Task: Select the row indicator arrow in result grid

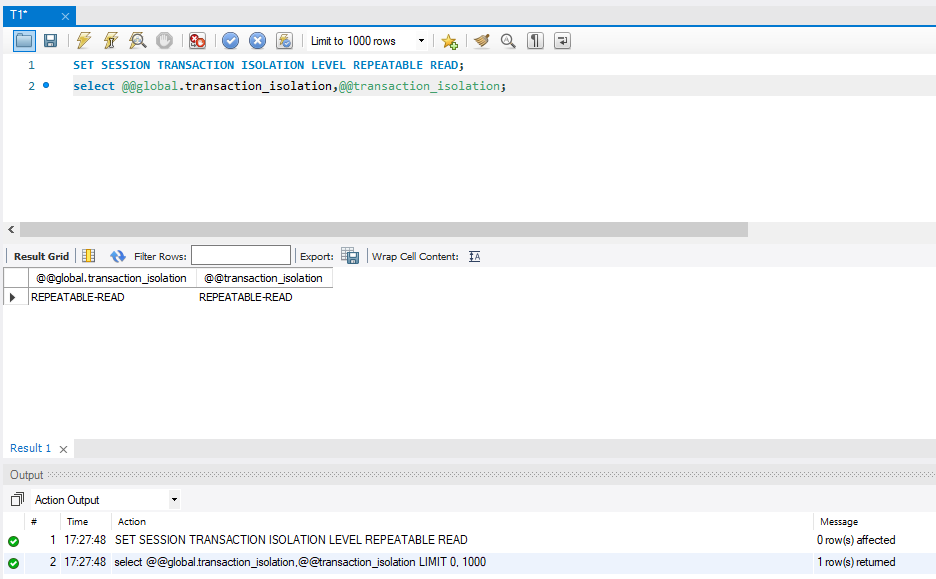Action: pos(13,297)
